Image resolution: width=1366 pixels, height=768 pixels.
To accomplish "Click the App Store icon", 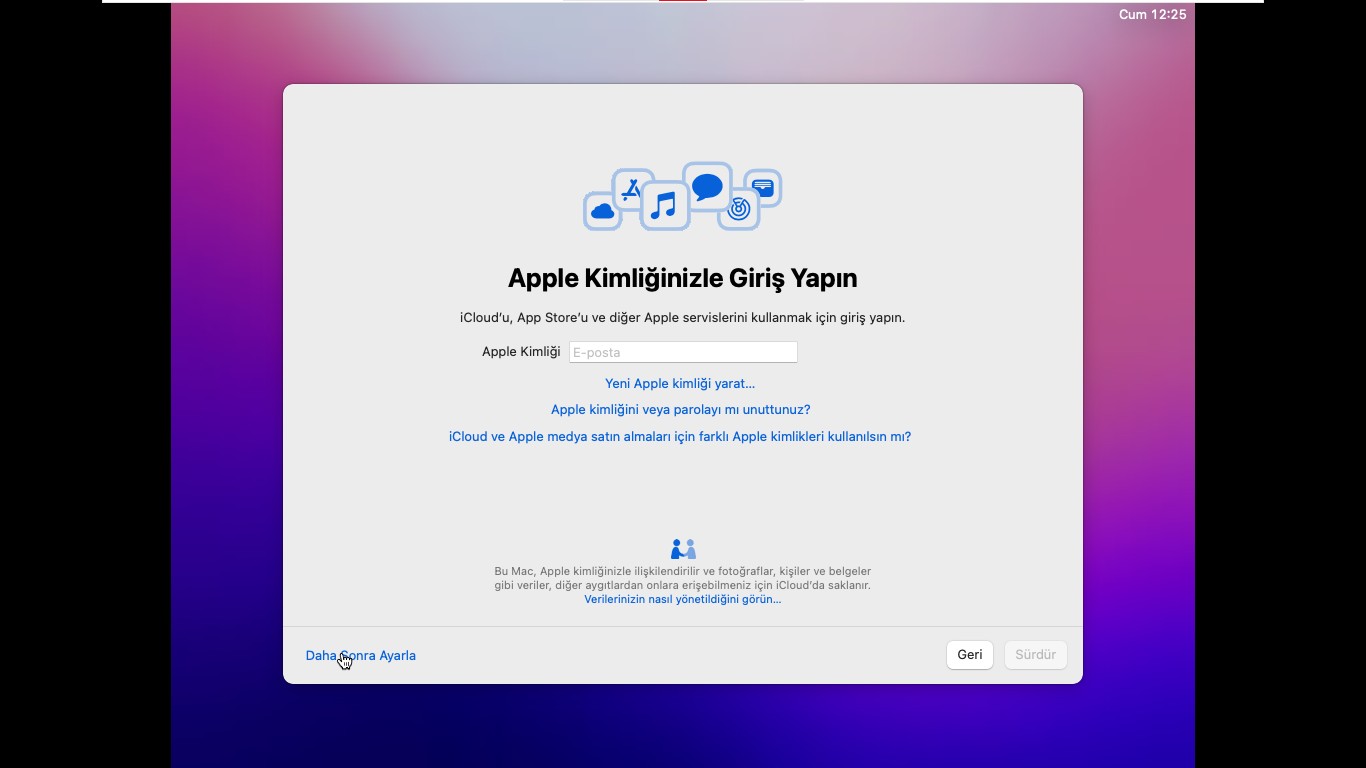I will point(631,188).
